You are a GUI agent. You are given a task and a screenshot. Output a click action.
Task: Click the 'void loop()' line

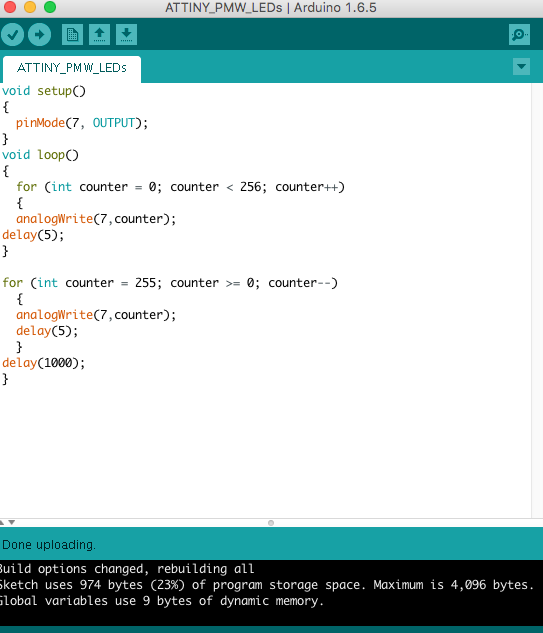[40, 155]
